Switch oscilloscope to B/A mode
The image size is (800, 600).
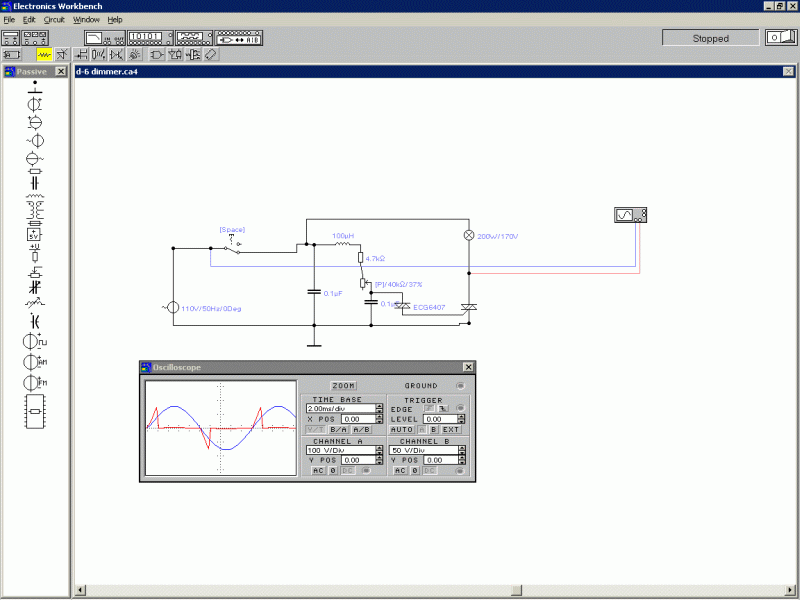tap(339, 430)
